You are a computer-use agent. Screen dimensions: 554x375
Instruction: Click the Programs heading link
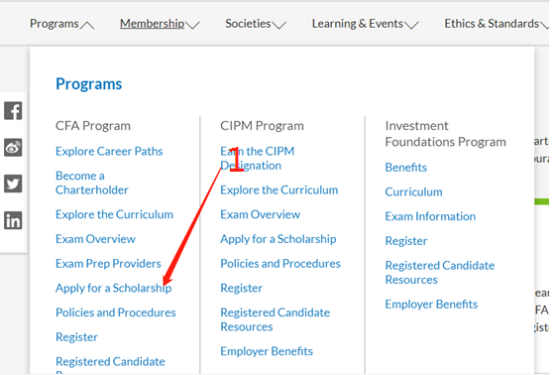(x=89, y=84)
